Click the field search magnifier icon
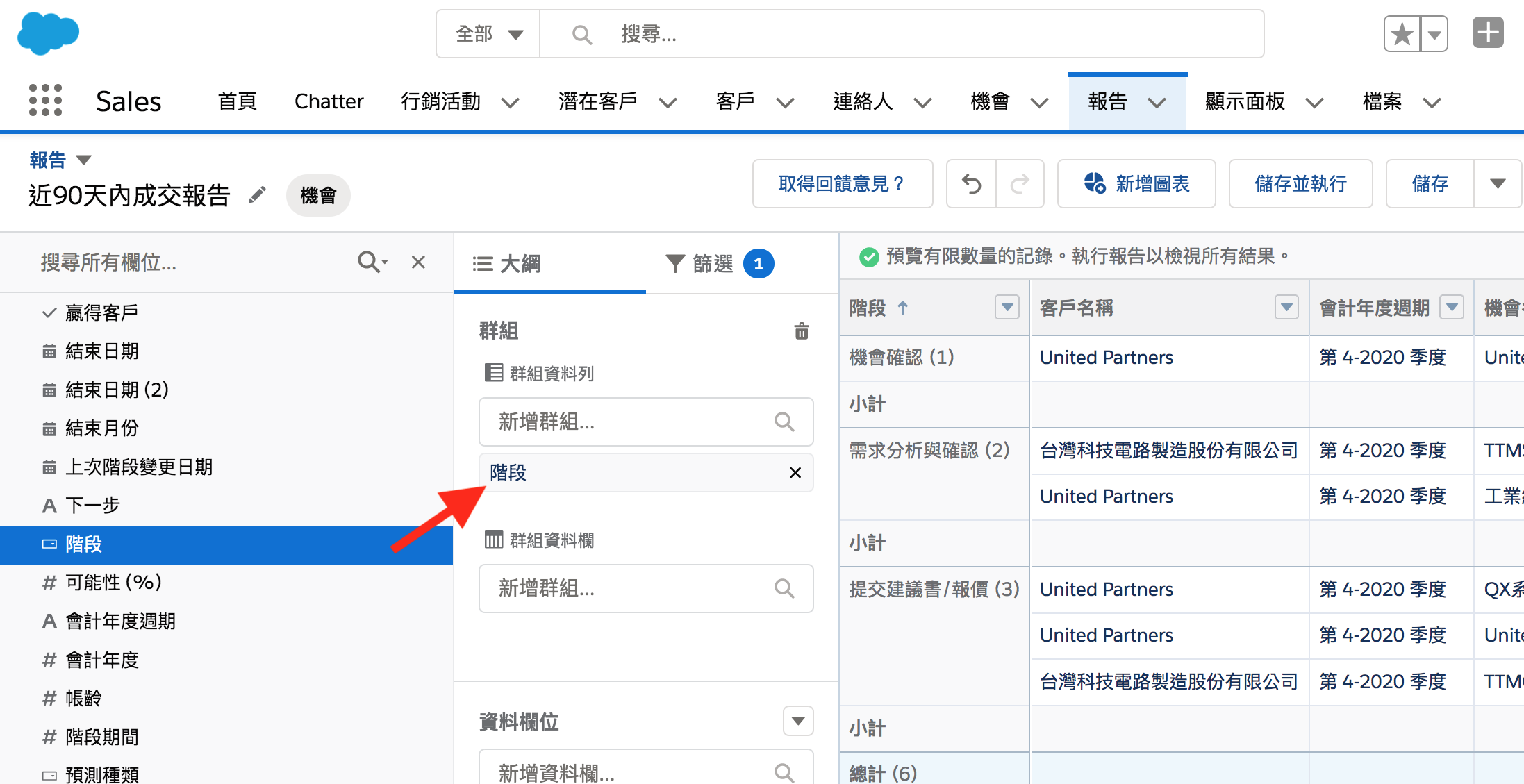This screenshot has height=784, width=1524. click(372, 262)
